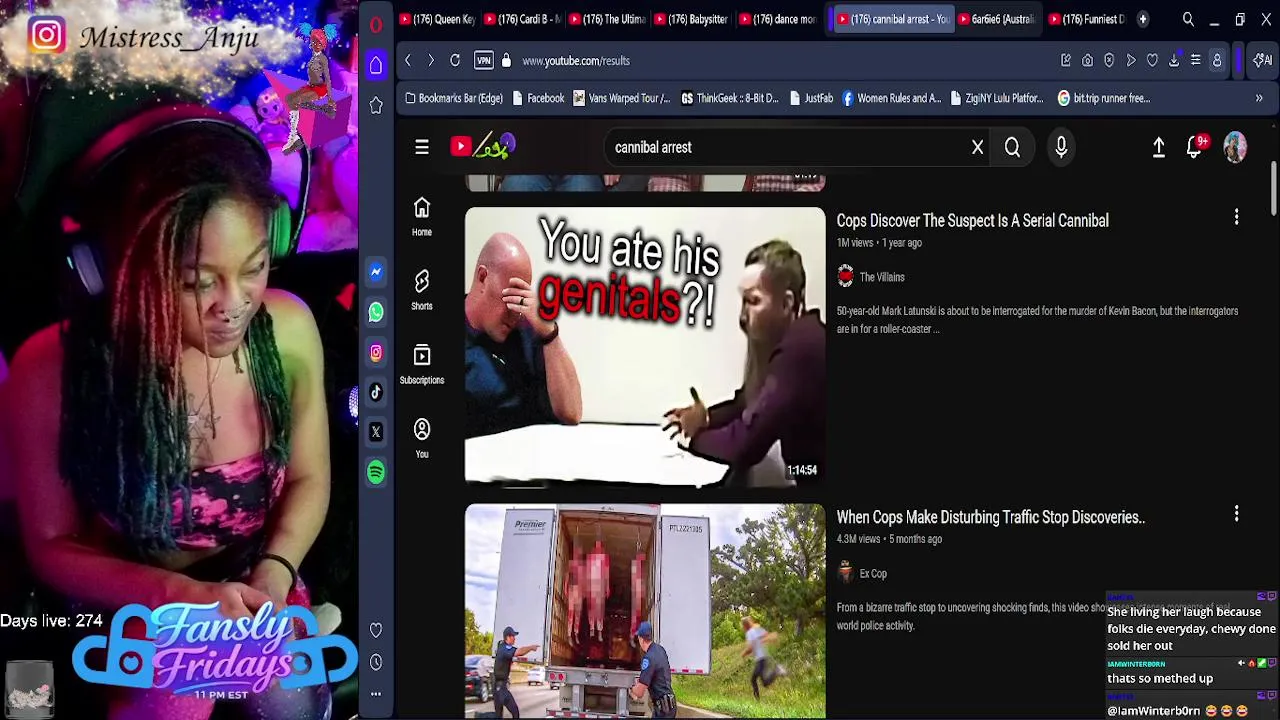Open Messenger in the Opera sidebar
The height and width of the screenshot is (720, 1280).
pos(376,272)
